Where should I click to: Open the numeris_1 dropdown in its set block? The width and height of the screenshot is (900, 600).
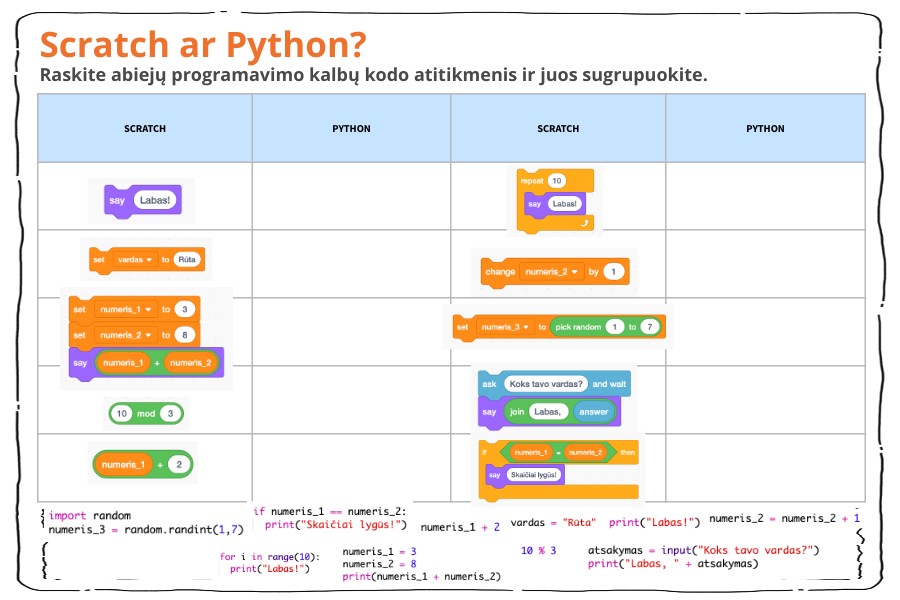point(125,309)
